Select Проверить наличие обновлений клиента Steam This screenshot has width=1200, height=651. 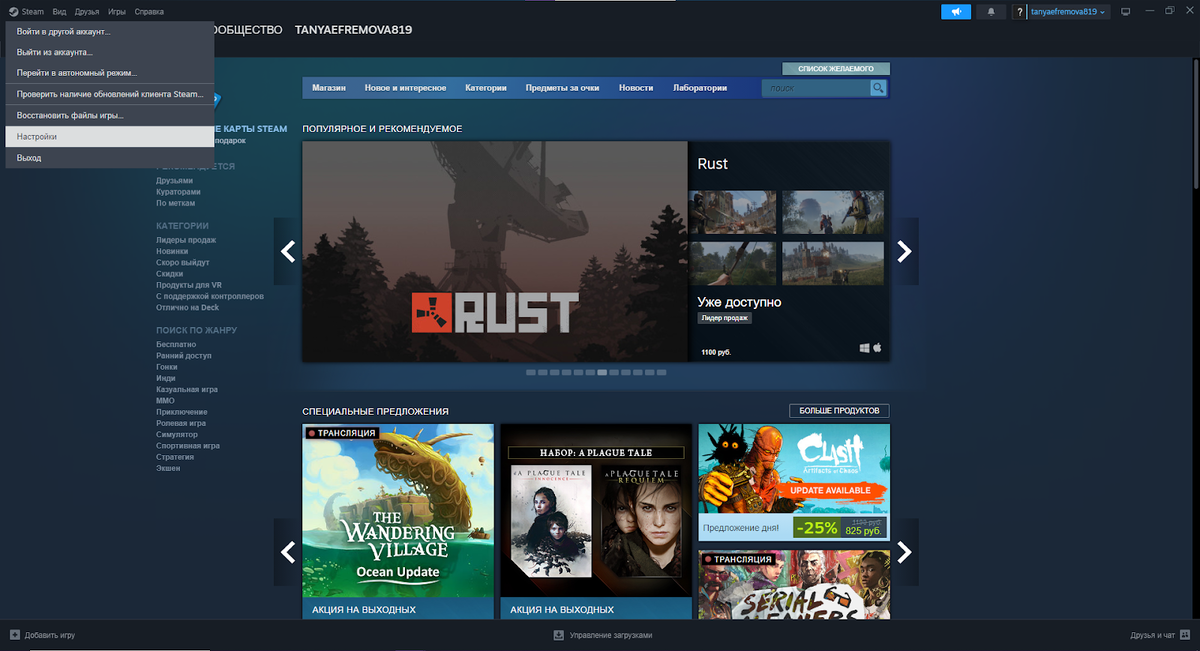pos(110,94)
